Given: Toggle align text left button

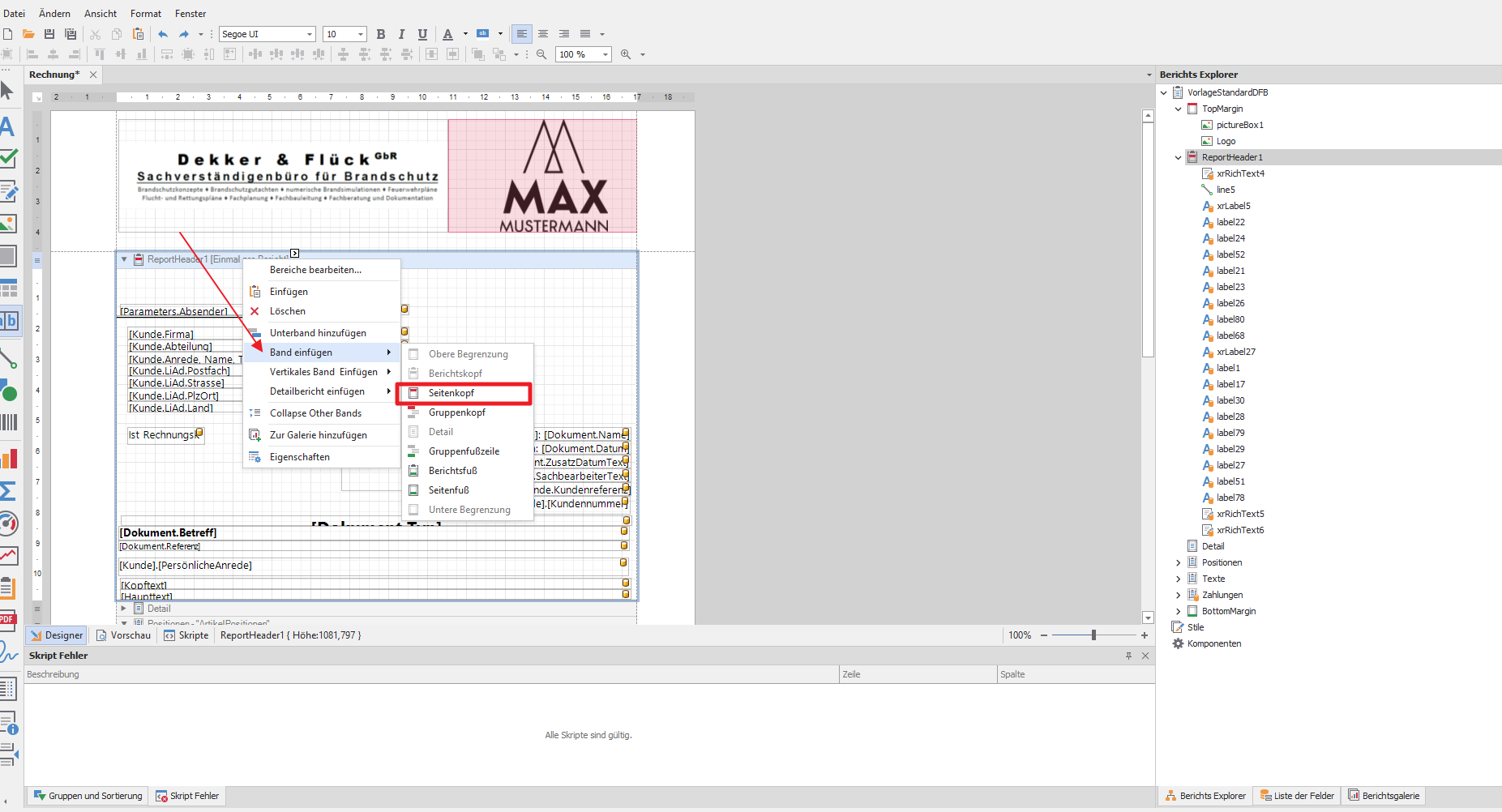Looking at the screenshot, I should (x=521, y=34).
